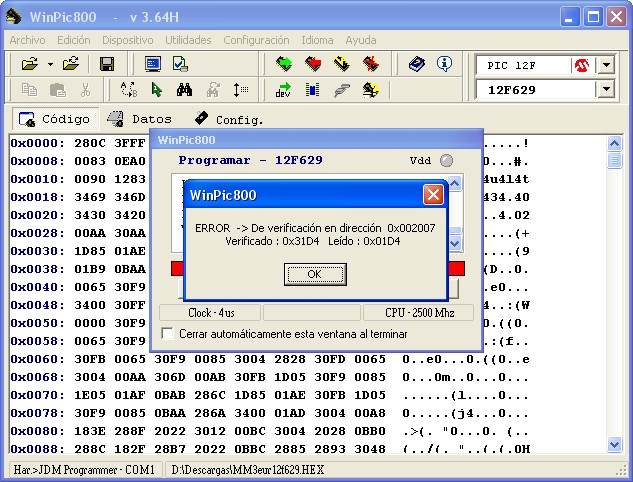This screenshot has height=482, width=633.
Task: Open the Ayuda menu
Action: click(x=361, y=40)
